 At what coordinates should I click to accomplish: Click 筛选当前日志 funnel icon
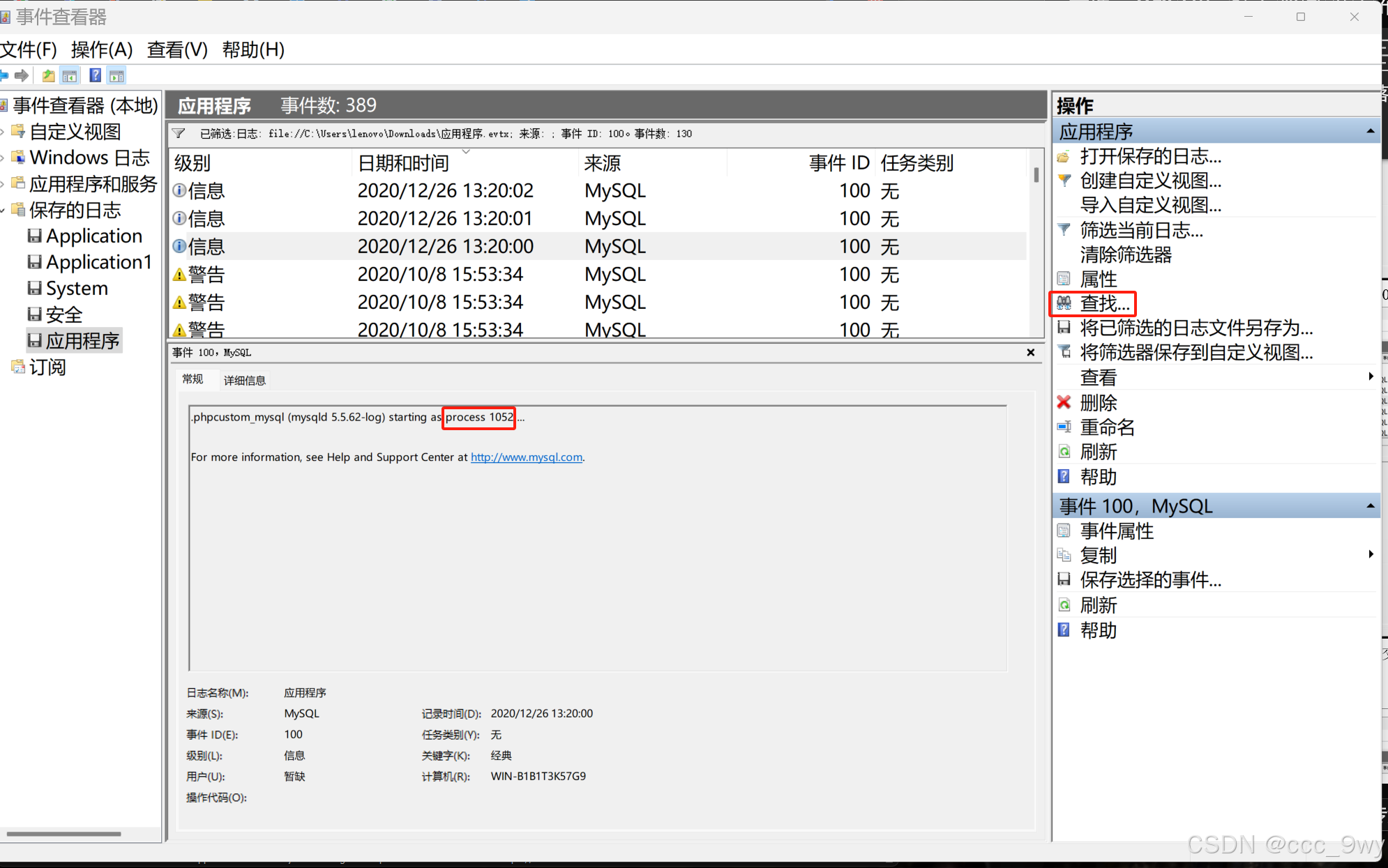pos(1064,229)
